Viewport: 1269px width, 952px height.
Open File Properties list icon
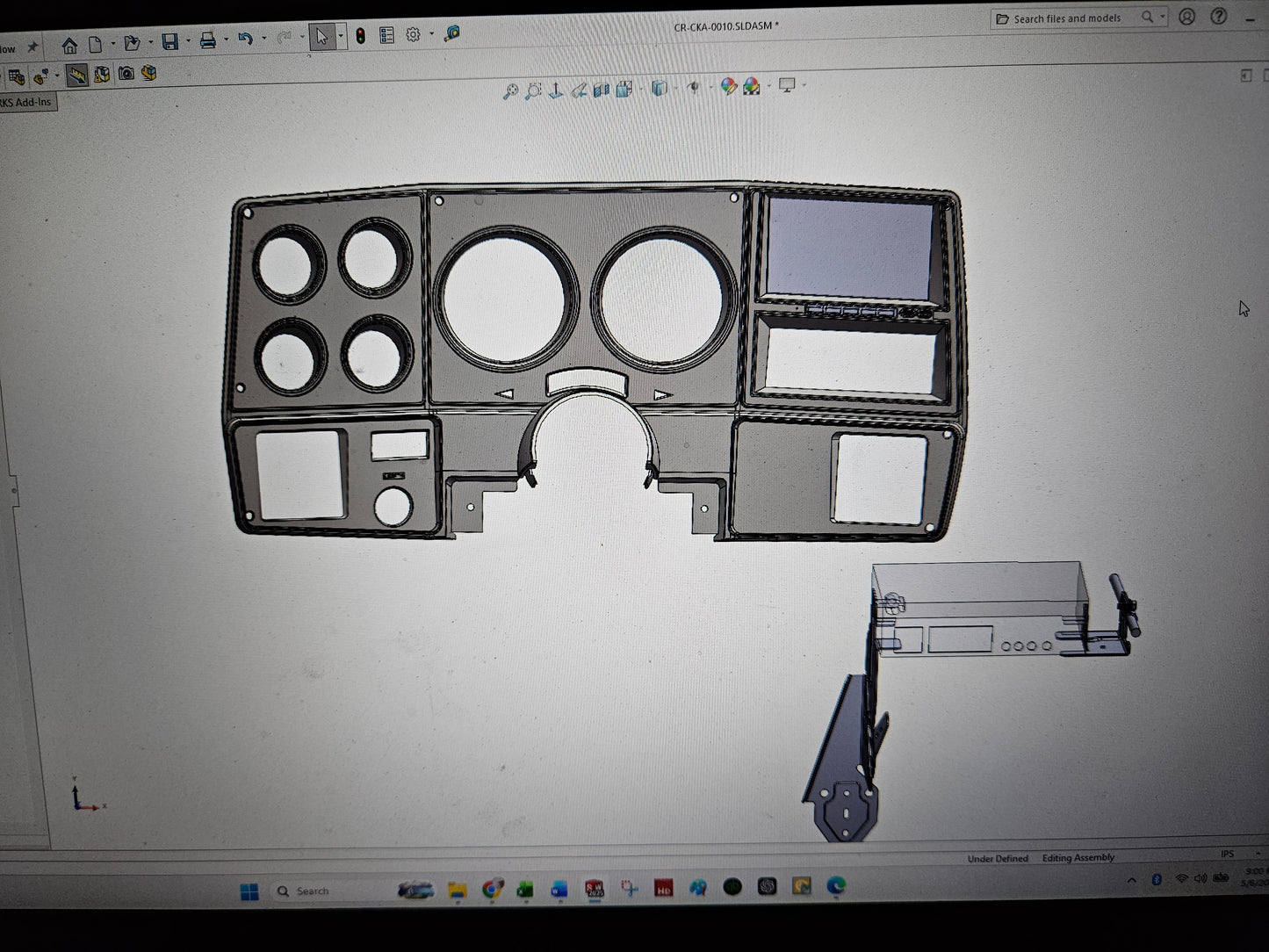click(x=386, y=35)
